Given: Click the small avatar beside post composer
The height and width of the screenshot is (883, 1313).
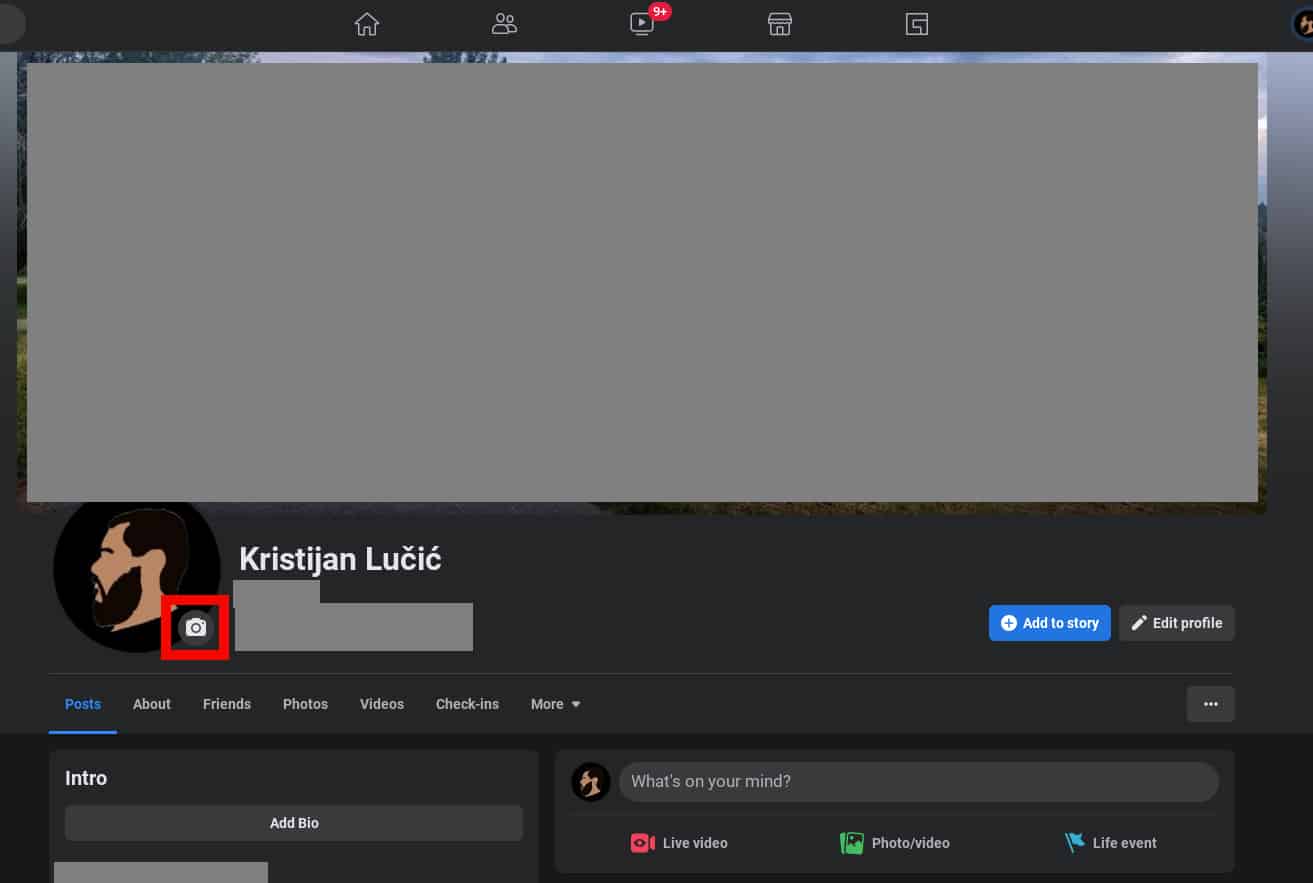Looking at the screenshot, I should pos(591,782).
